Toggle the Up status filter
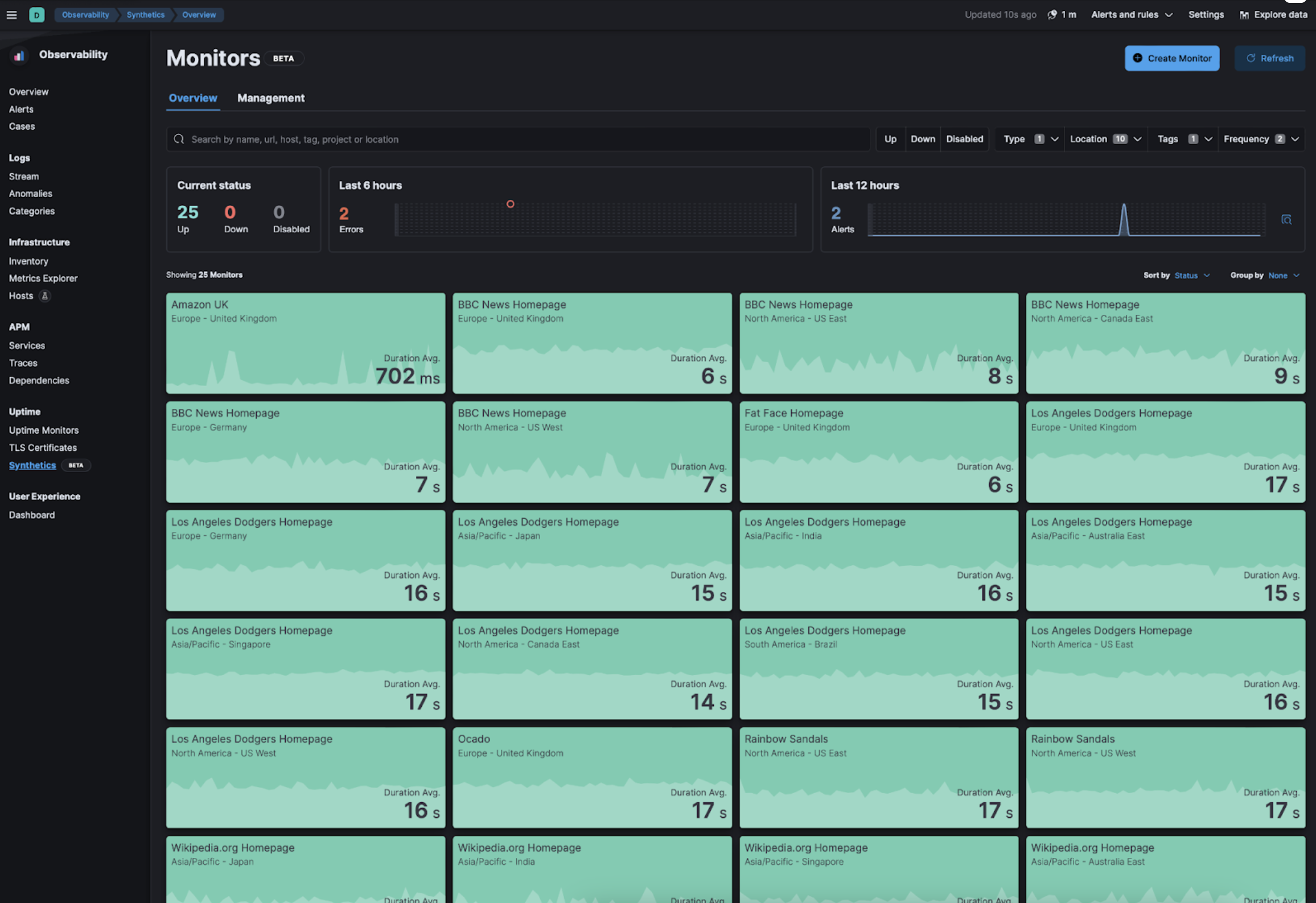The image size is (1316, 903). 890,139
